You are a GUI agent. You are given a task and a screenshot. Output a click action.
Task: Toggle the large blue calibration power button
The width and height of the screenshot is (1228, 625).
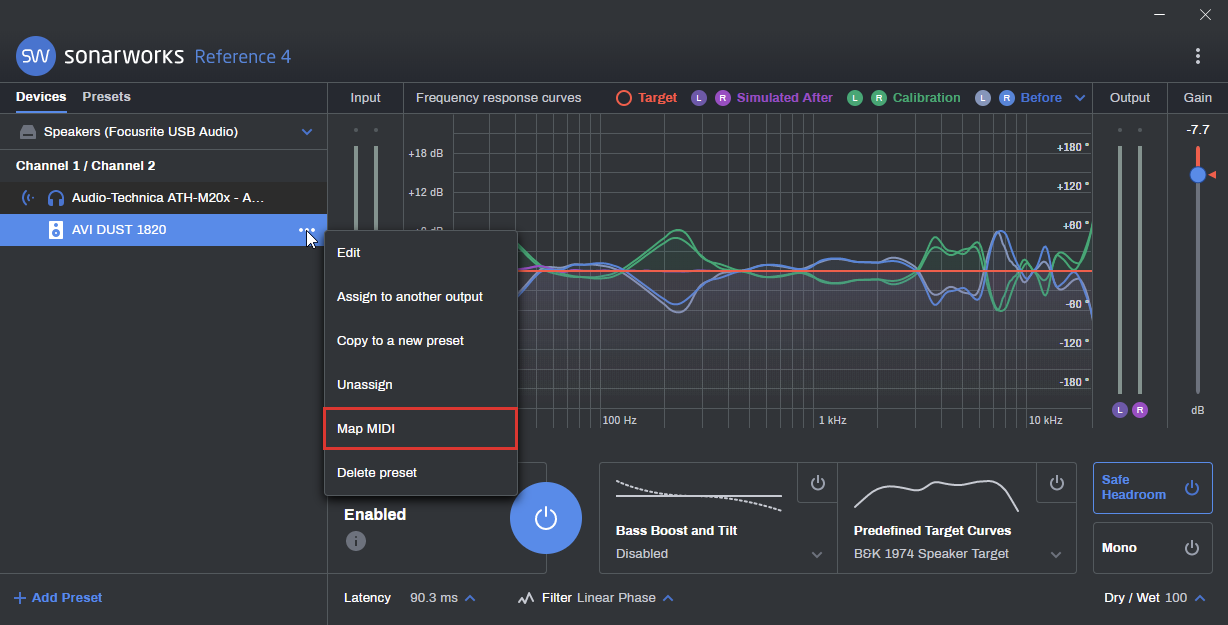545,517
